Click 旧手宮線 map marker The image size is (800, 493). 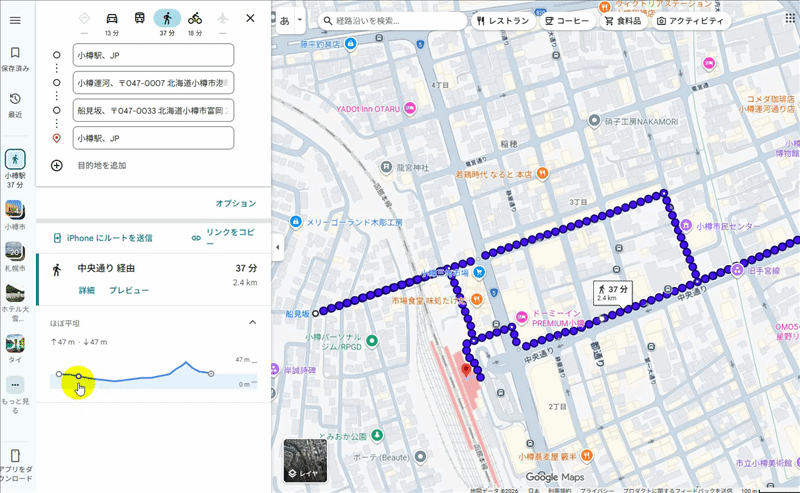pyautogui.click(x=737, y=270)
